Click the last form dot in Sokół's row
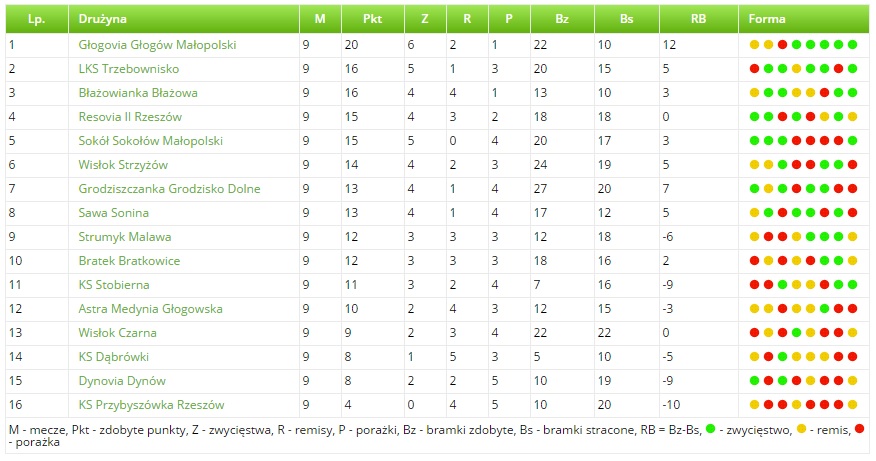This screenshot has width=876, height=461. click(853, 141)
